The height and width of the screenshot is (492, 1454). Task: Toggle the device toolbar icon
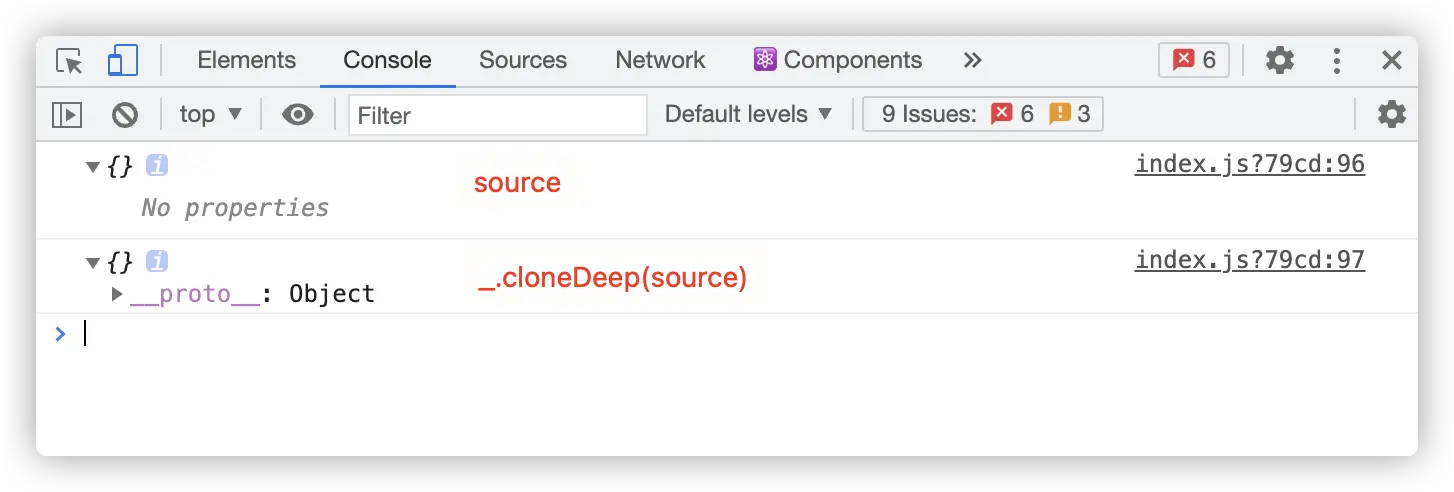pos(122,61)
